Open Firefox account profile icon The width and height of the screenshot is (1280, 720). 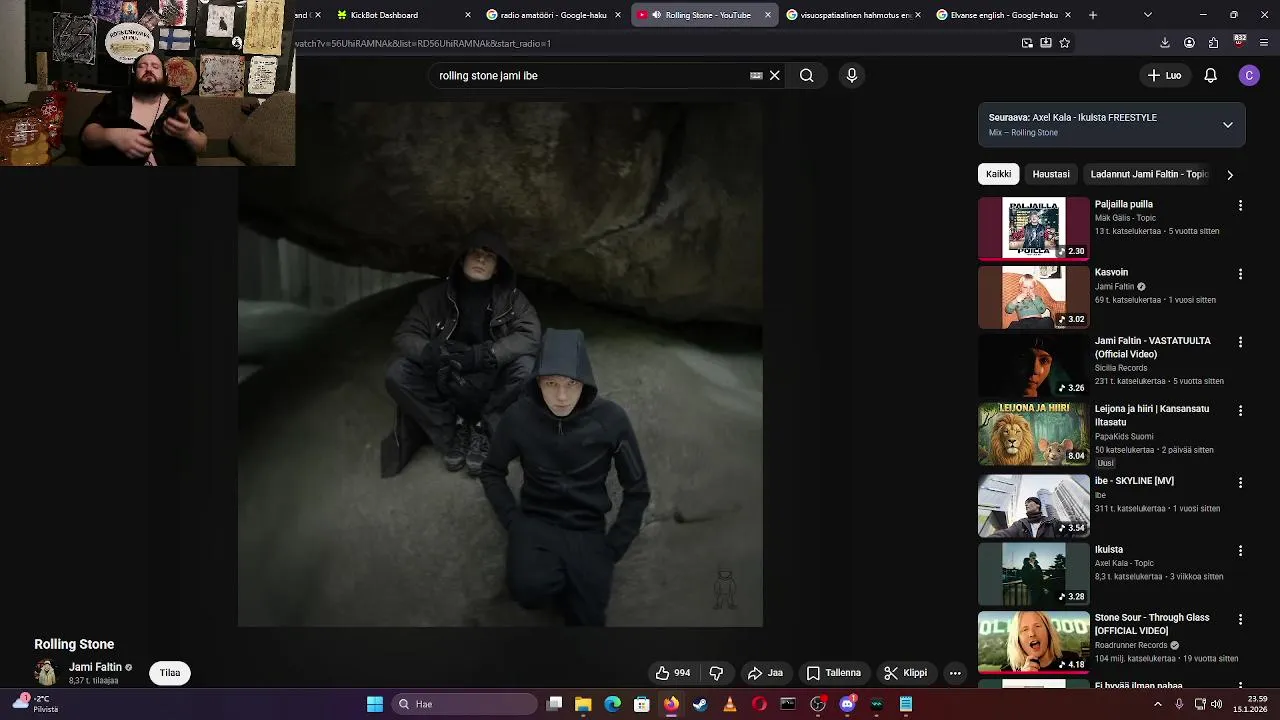(1189, 43)
